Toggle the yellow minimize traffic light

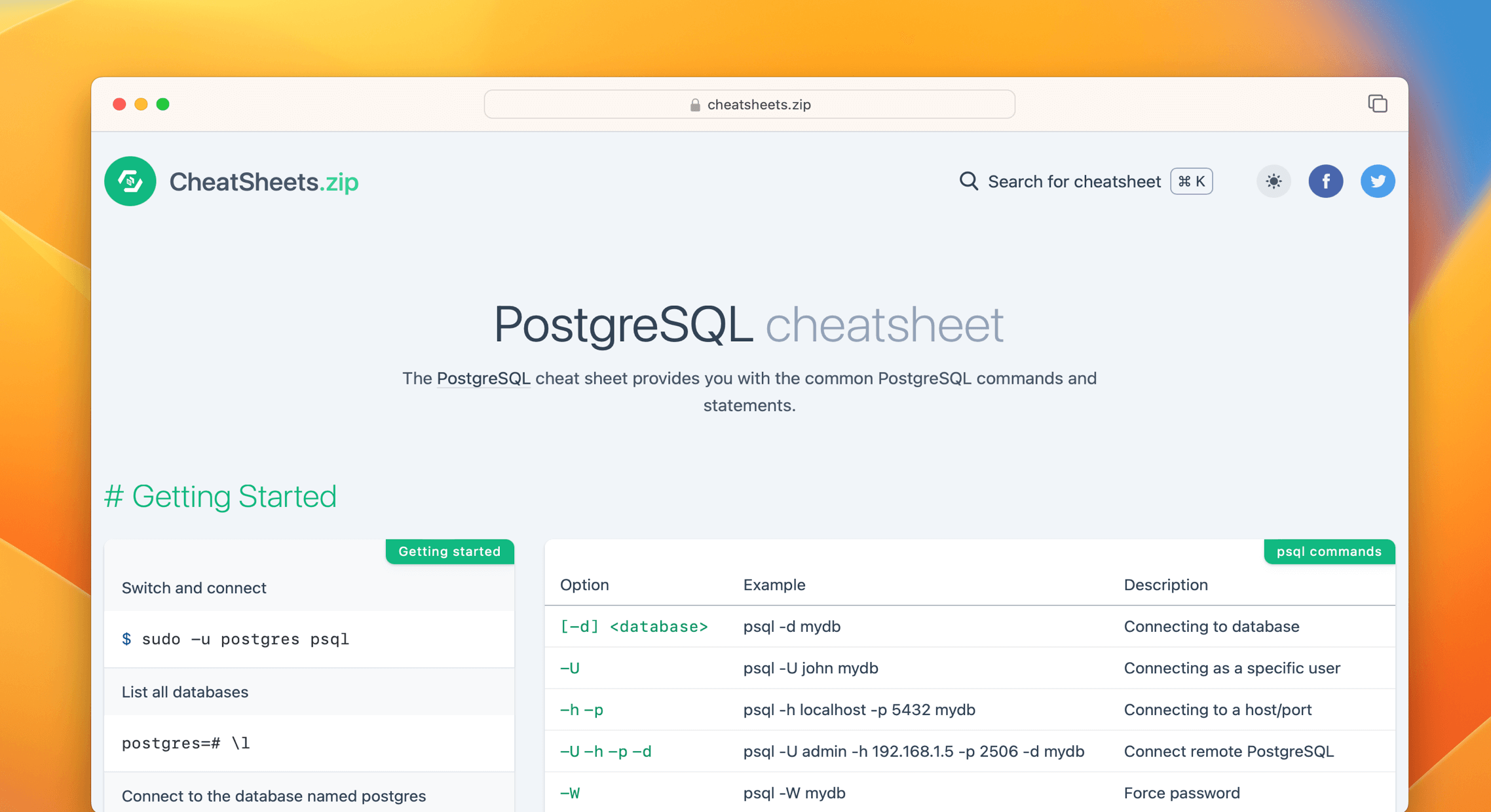pyautogui.click(x=141, y=104)
